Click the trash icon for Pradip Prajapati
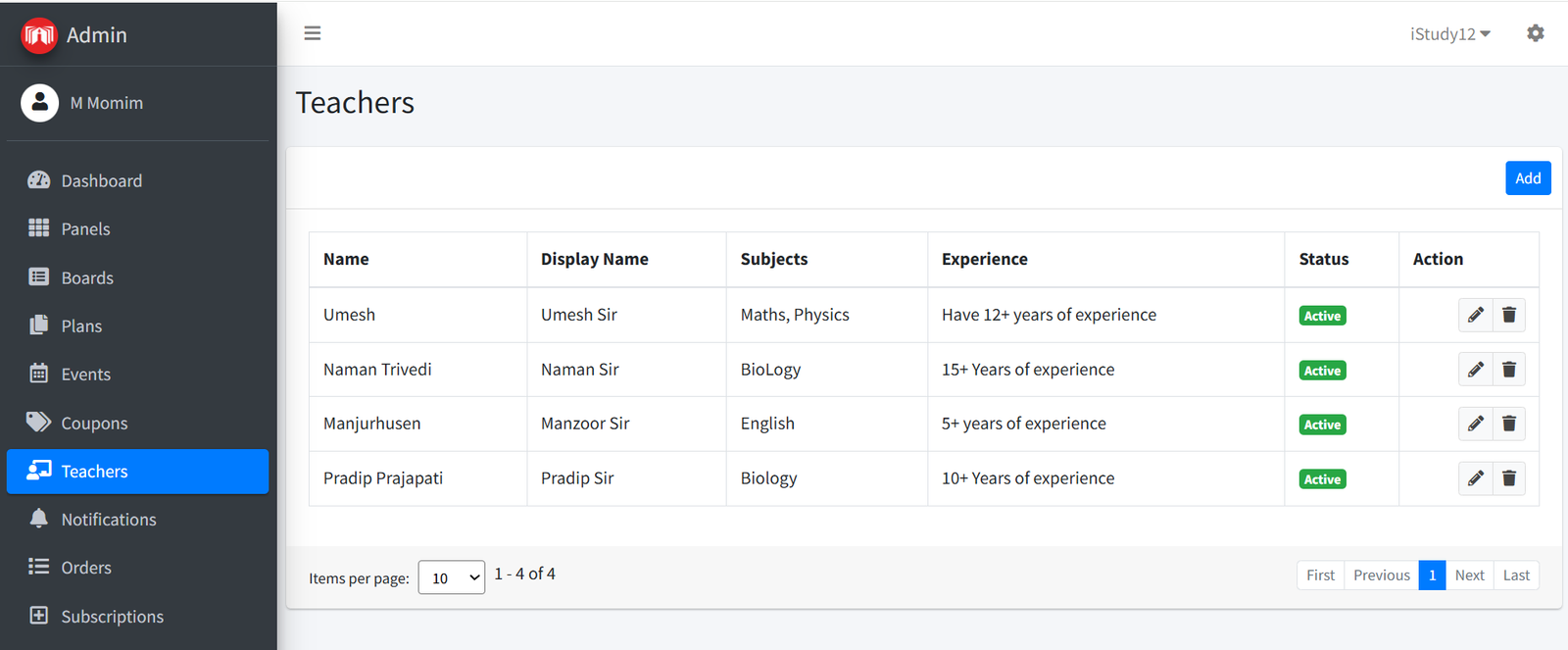Viewport: 1568px width, 650px height. point(1509,478)
